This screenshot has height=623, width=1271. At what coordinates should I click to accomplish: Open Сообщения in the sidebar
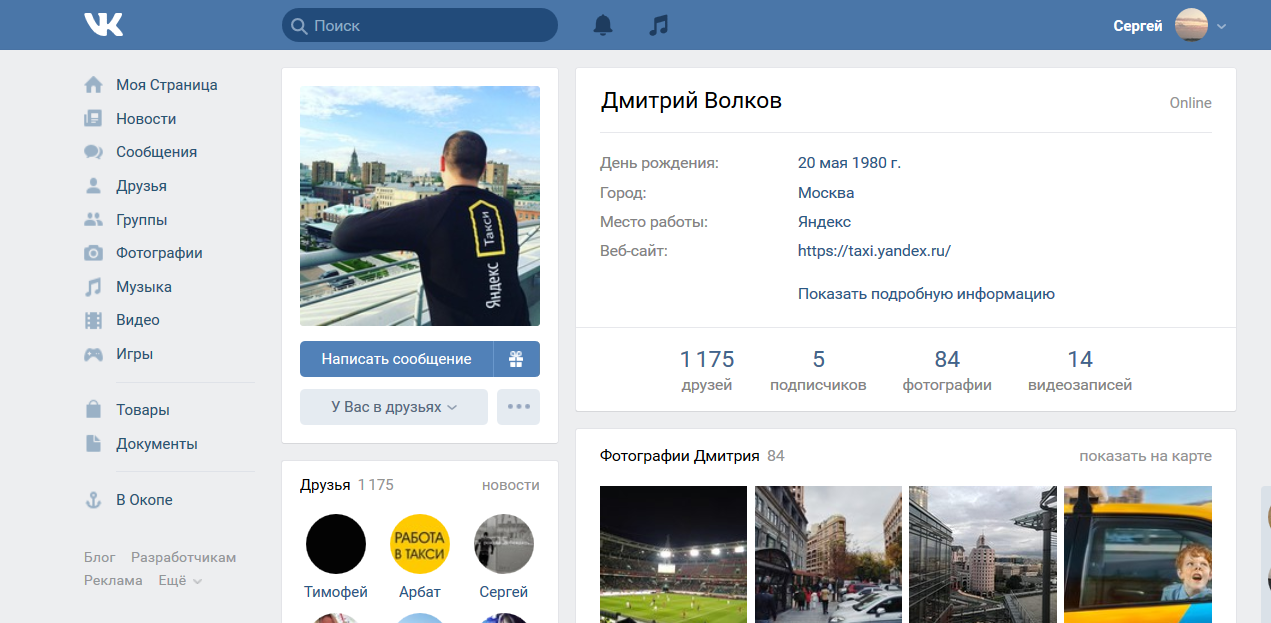[x=156, y=152]
